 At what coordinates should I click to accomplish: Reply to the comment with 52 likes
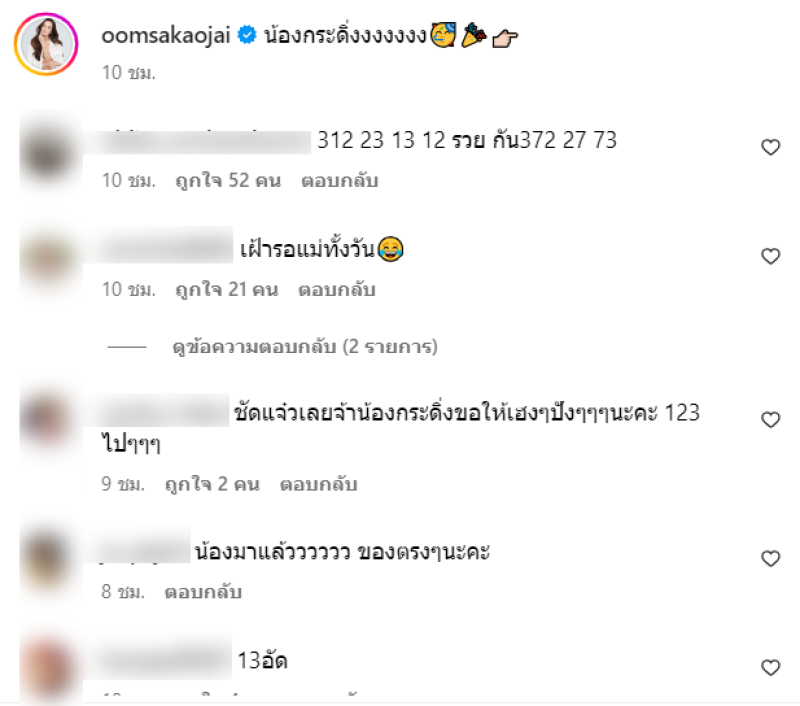339,181
